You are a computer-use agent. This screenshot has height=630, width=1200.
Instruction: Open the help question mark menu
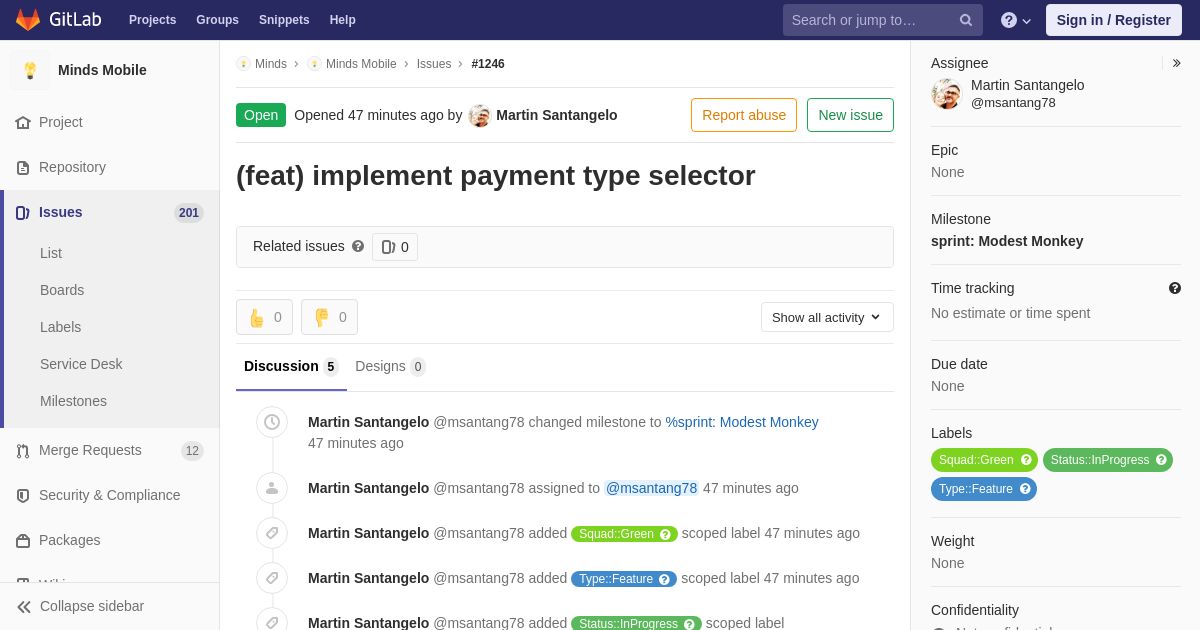pos(1016,20)
